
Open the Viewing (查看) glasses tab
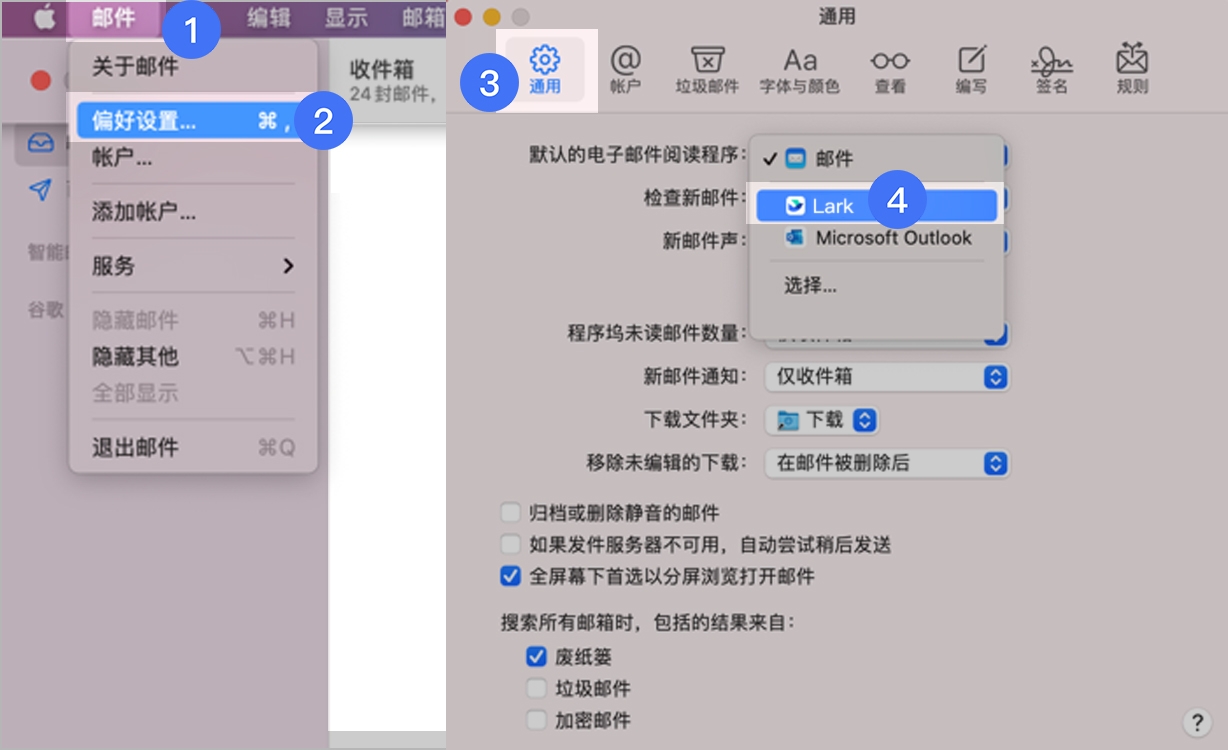coord(890,69)
